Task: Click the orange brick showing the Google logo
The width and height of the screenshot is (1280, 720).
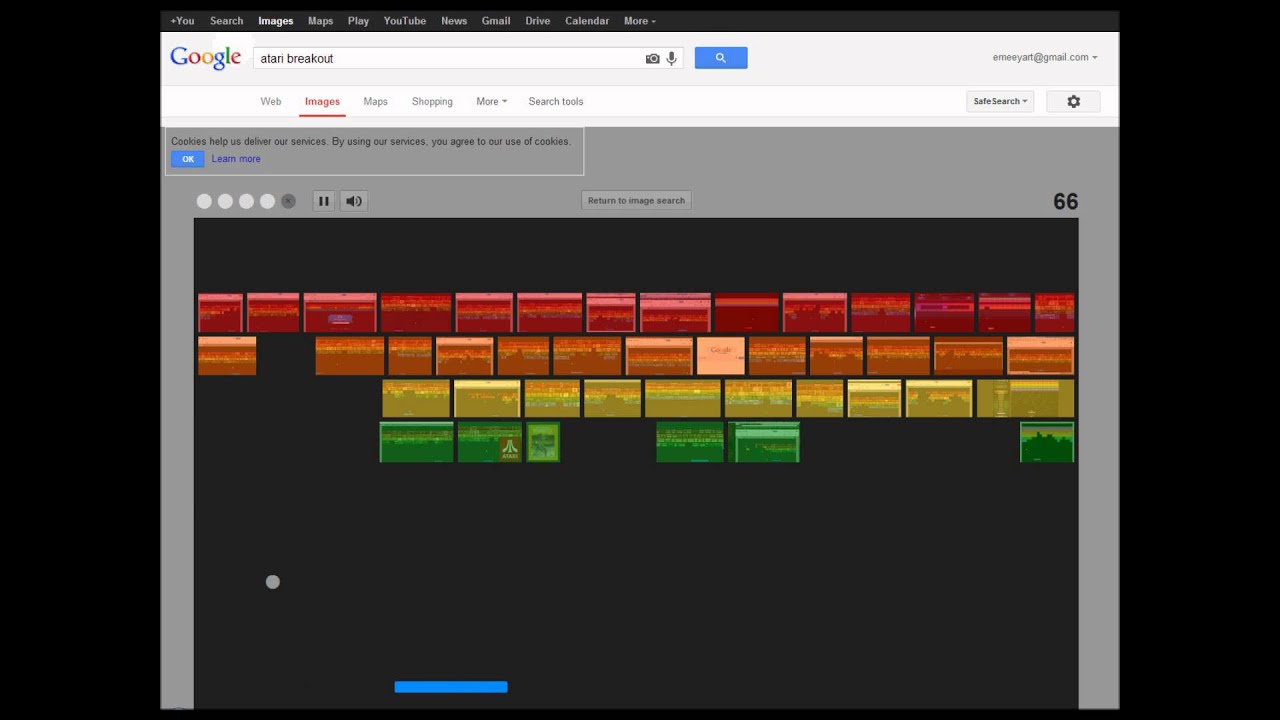Action: (721, 356)
